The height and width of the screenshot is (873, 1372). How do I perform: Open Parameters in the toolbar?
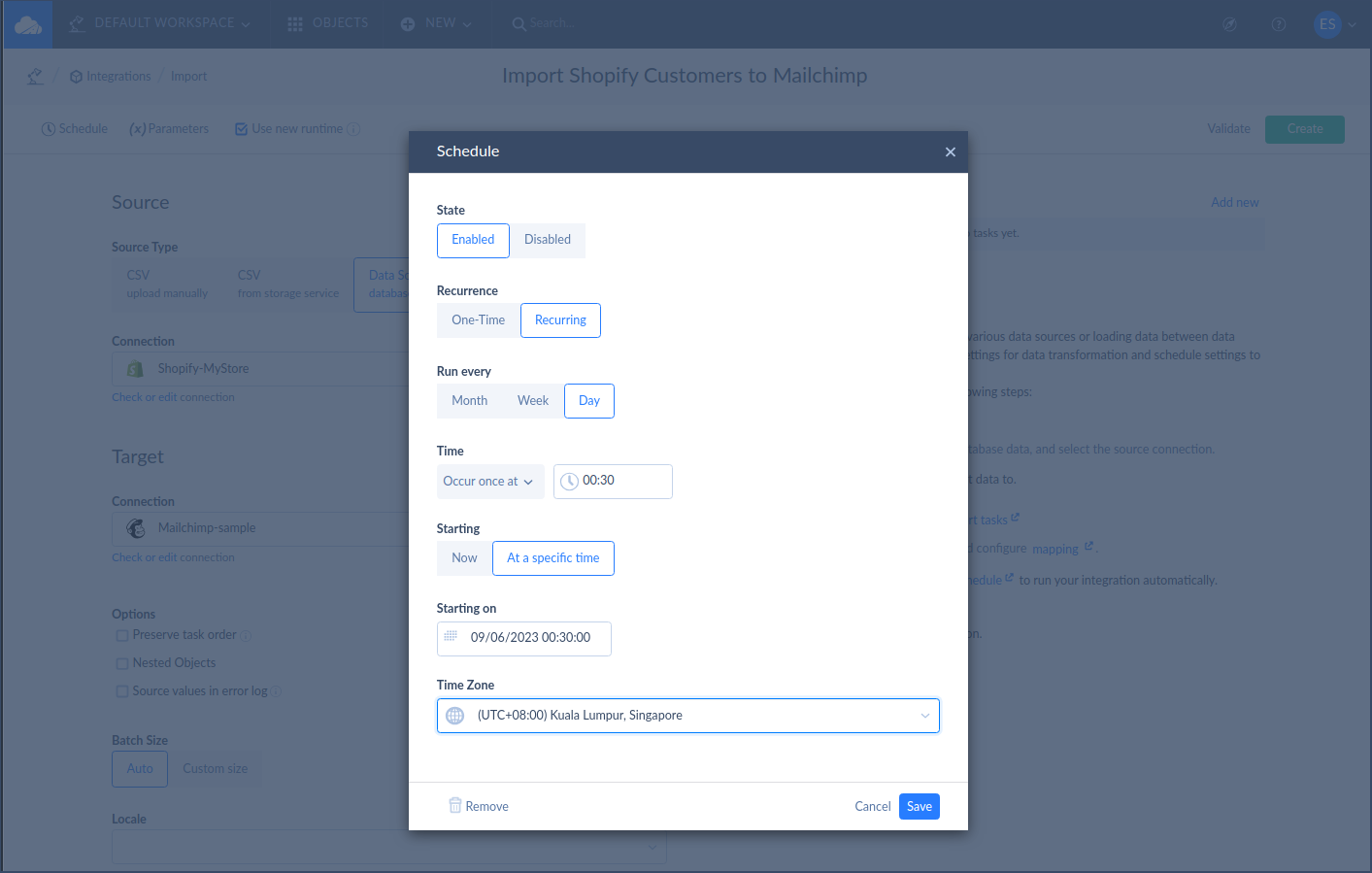click(169, 129)
